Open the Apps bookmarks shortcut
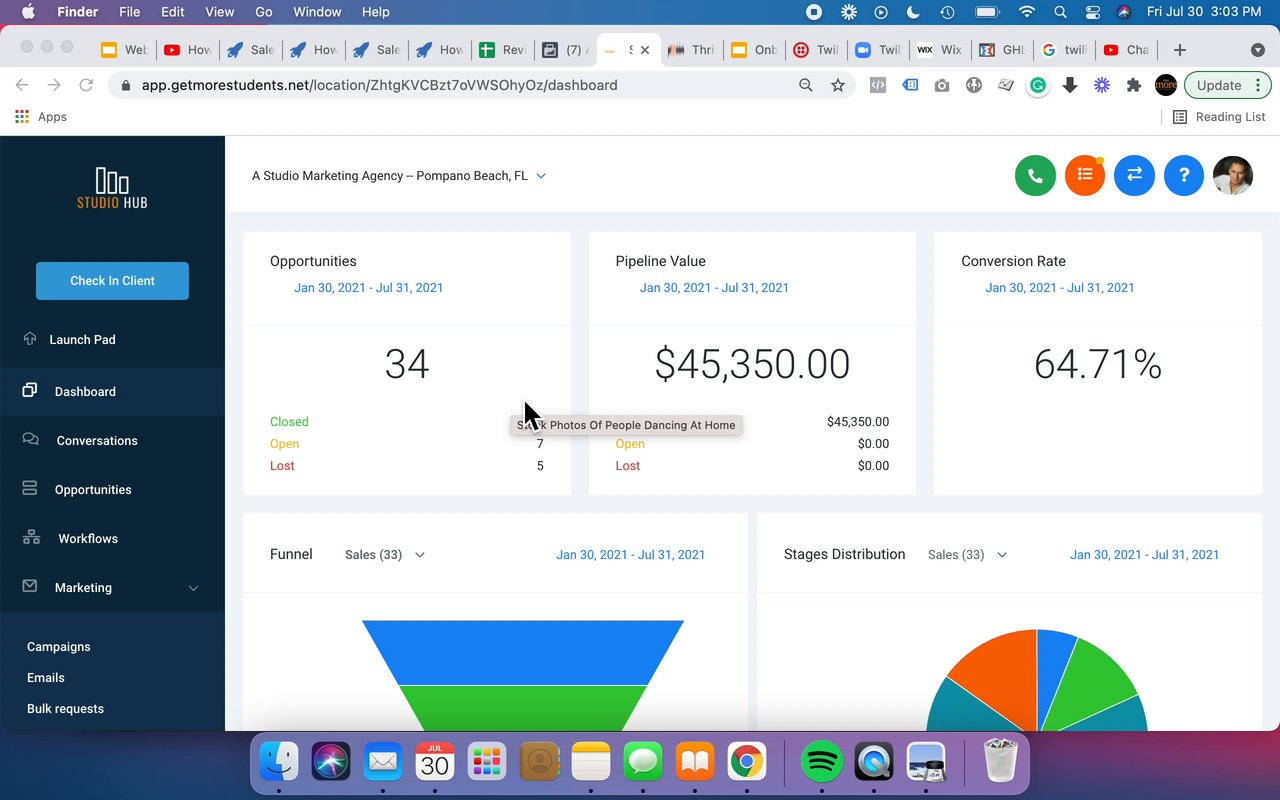Screen dimensions: 1280x800 coord(41,117)
